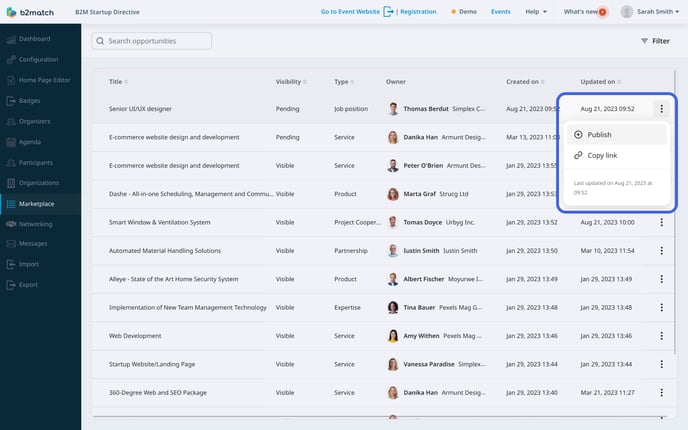Open three-dot menu for 360-Degree Web and SEO Package
Screen dimensions: 688x430
coord(661,393)
